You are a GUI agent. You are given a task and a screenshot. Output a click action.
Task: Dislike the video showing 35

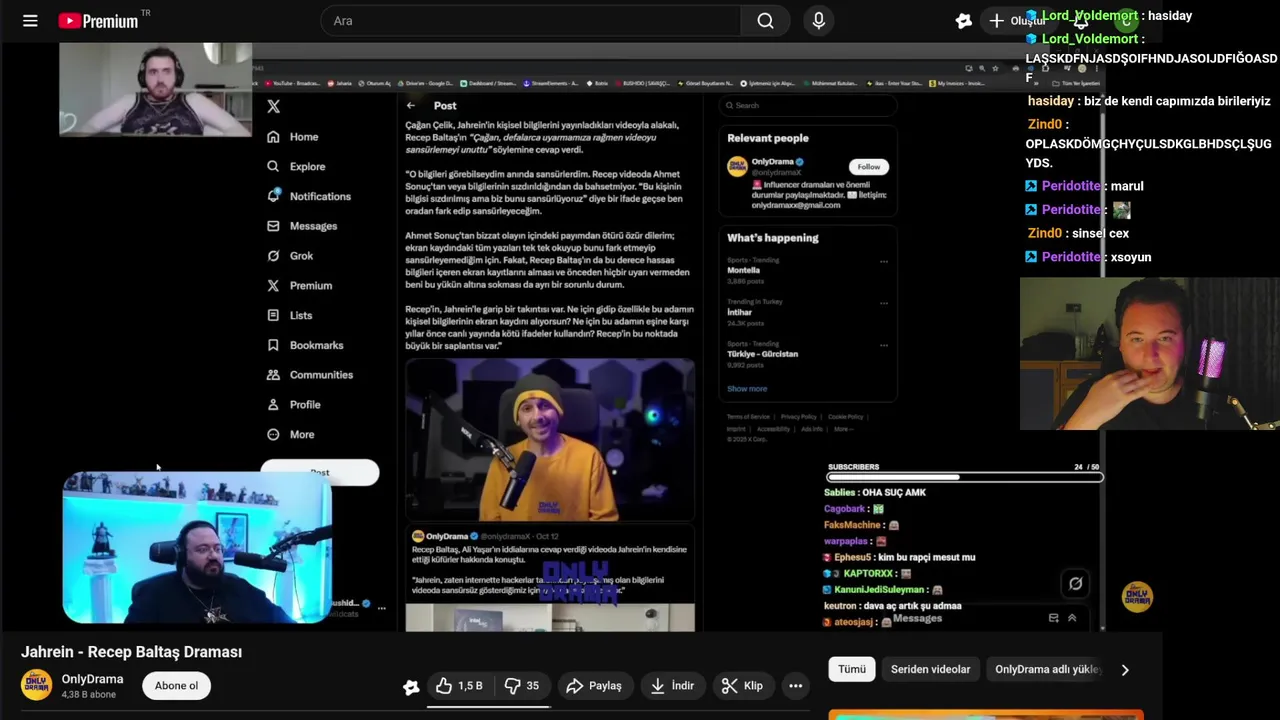[521, 686]
